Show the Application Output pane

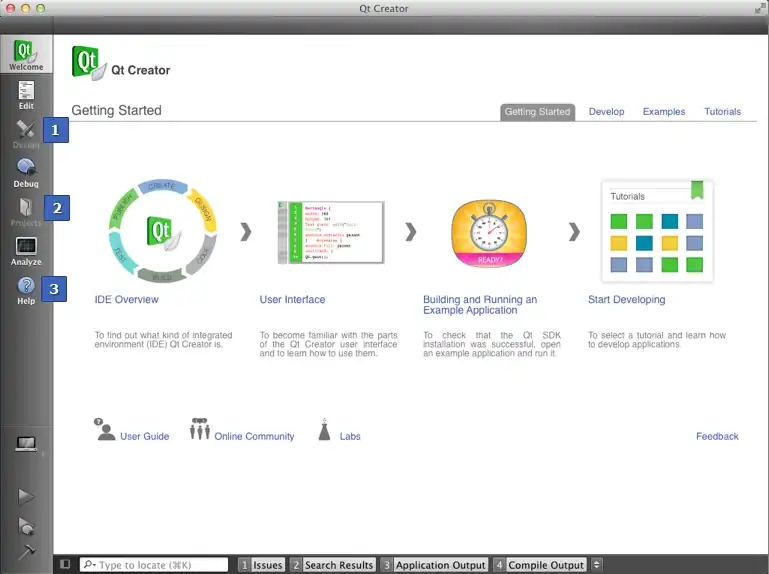click(434, 565)
